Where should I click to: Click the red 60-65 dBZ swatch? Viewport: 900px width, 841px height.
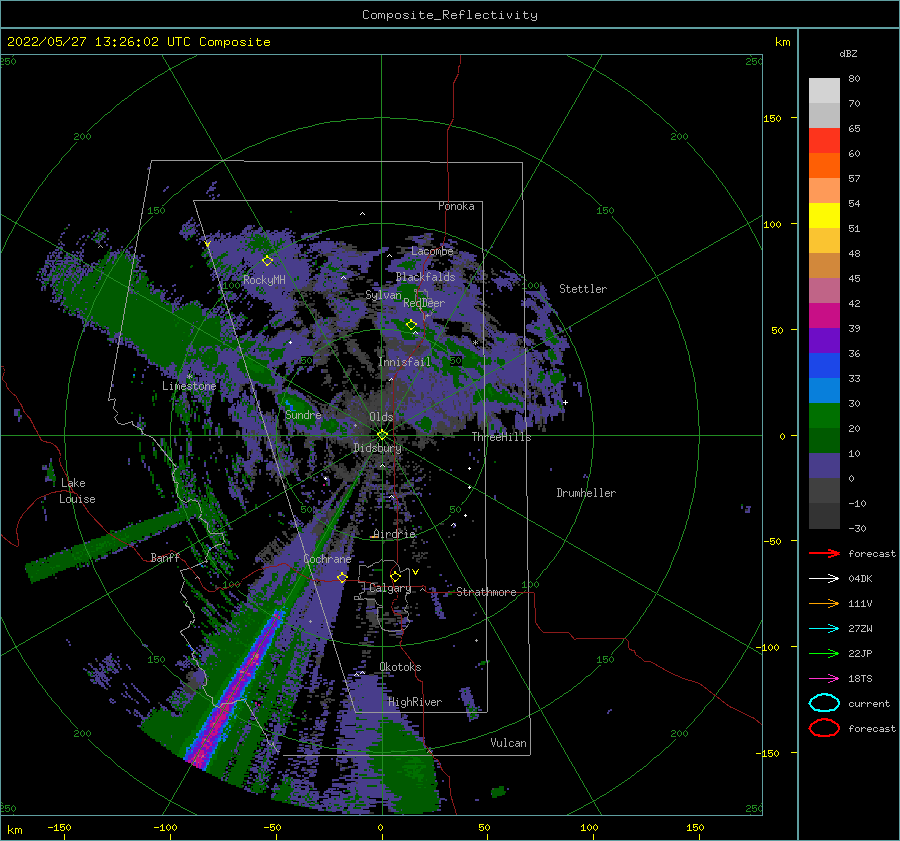(x=824, y=141)
